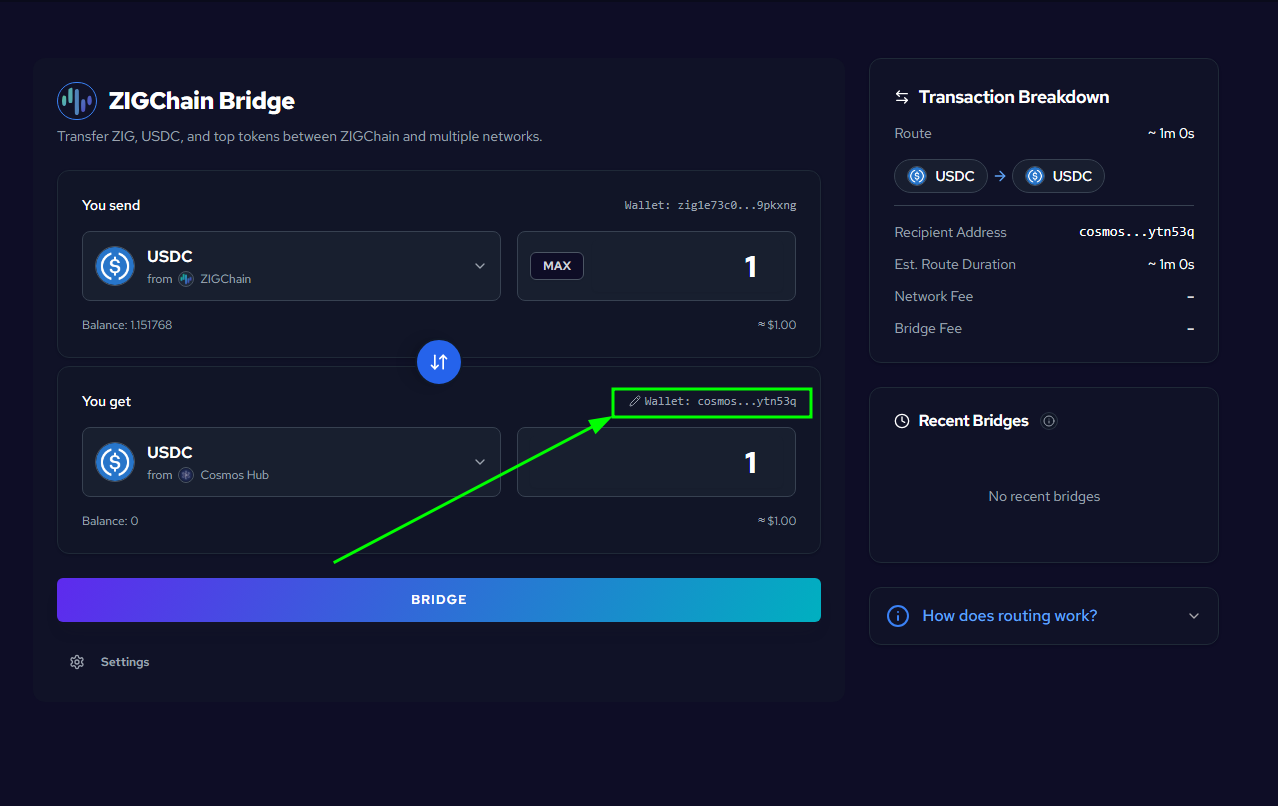Click the pencil icon to edit recipient wallet
The image size is (1278, 806).
tap(634, 401)
